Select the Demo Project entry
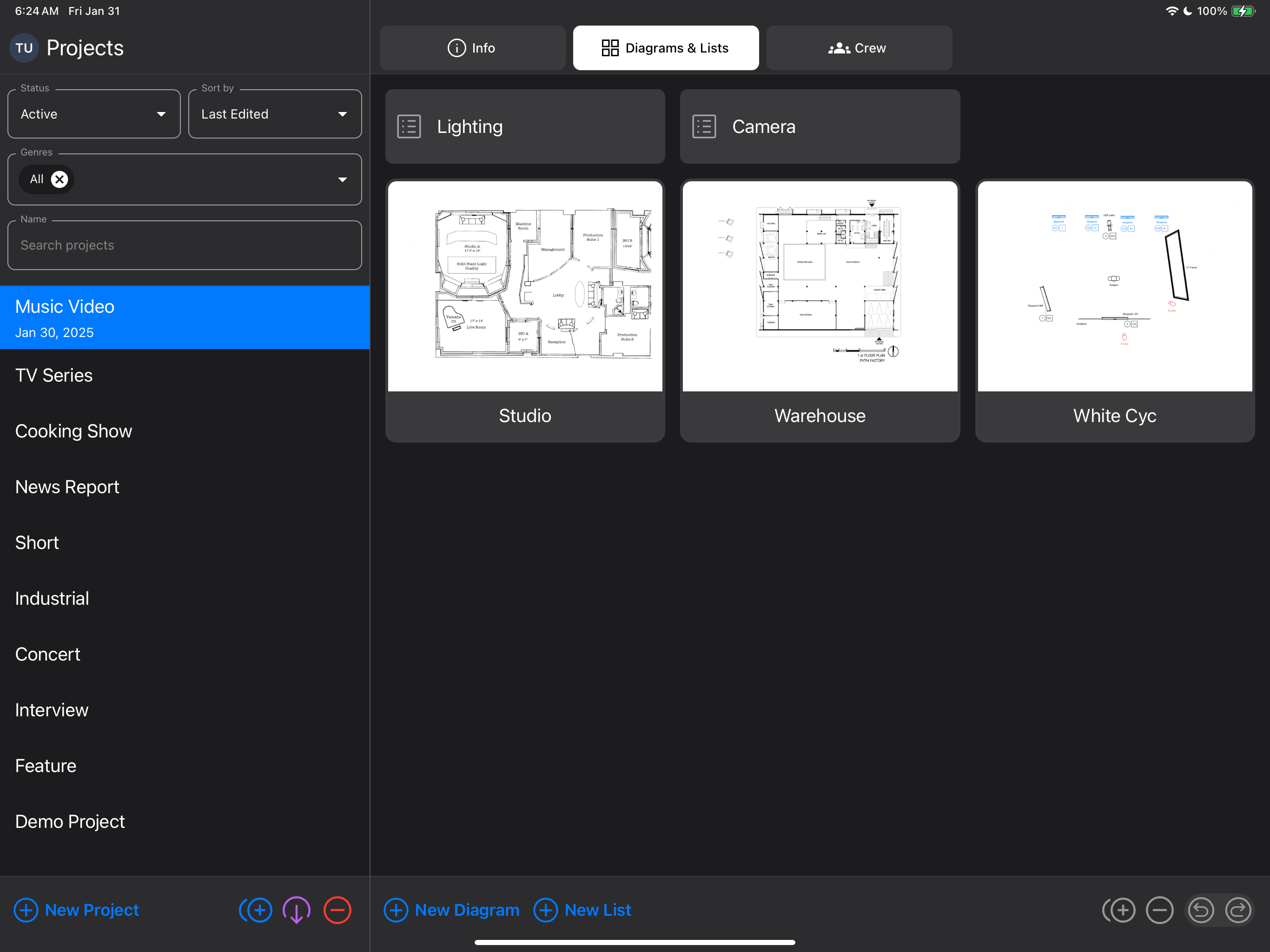The image size is (1270, 952). pos(185,822)
